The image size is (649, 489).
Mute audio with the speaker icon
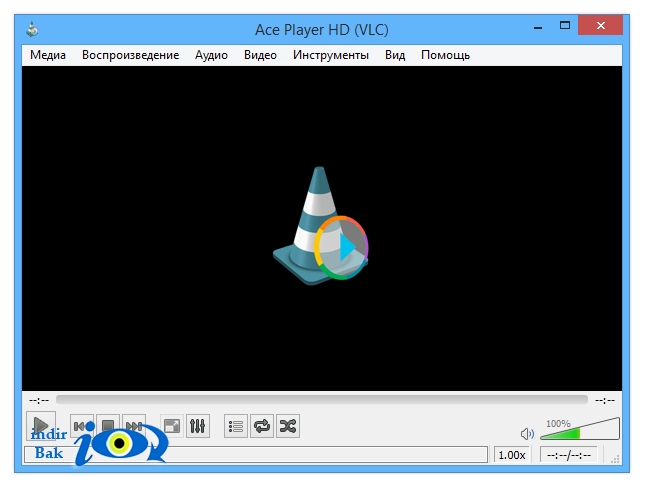pyautogui.click(x=527, y=434)
